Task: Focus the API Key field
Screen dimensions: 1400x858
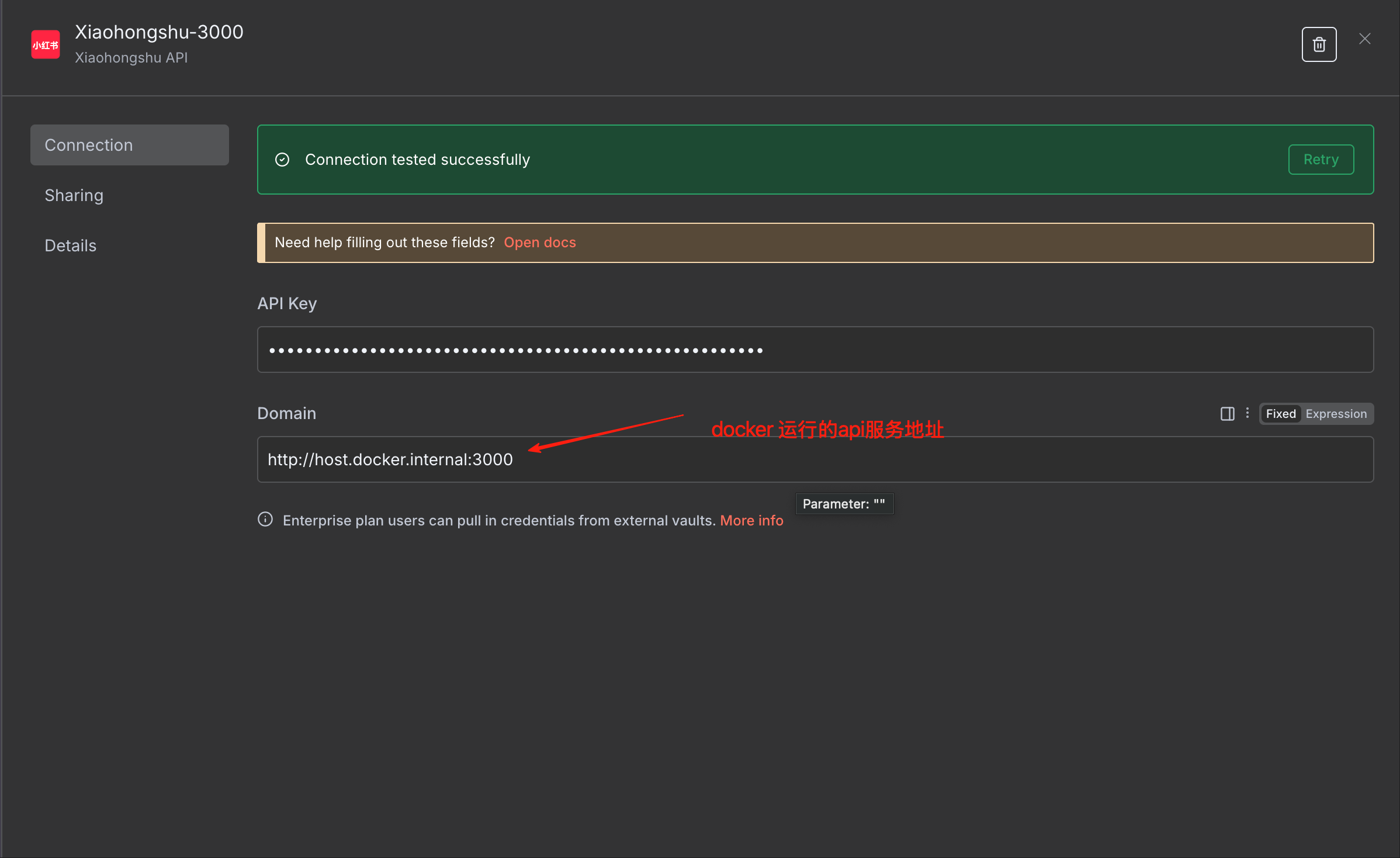Action: (x=815, y=350)
